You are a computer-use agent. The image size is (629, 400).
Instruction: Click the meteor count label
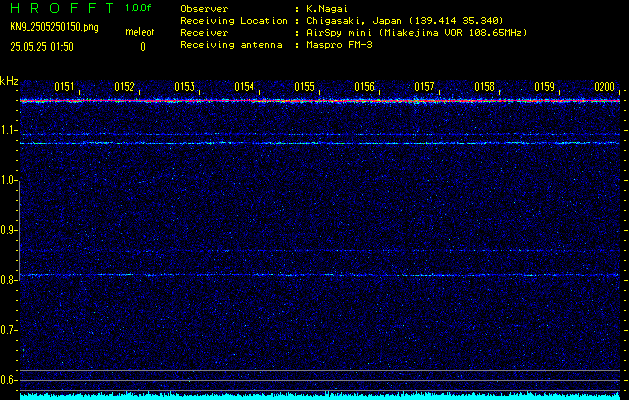[x=140, y=32]
